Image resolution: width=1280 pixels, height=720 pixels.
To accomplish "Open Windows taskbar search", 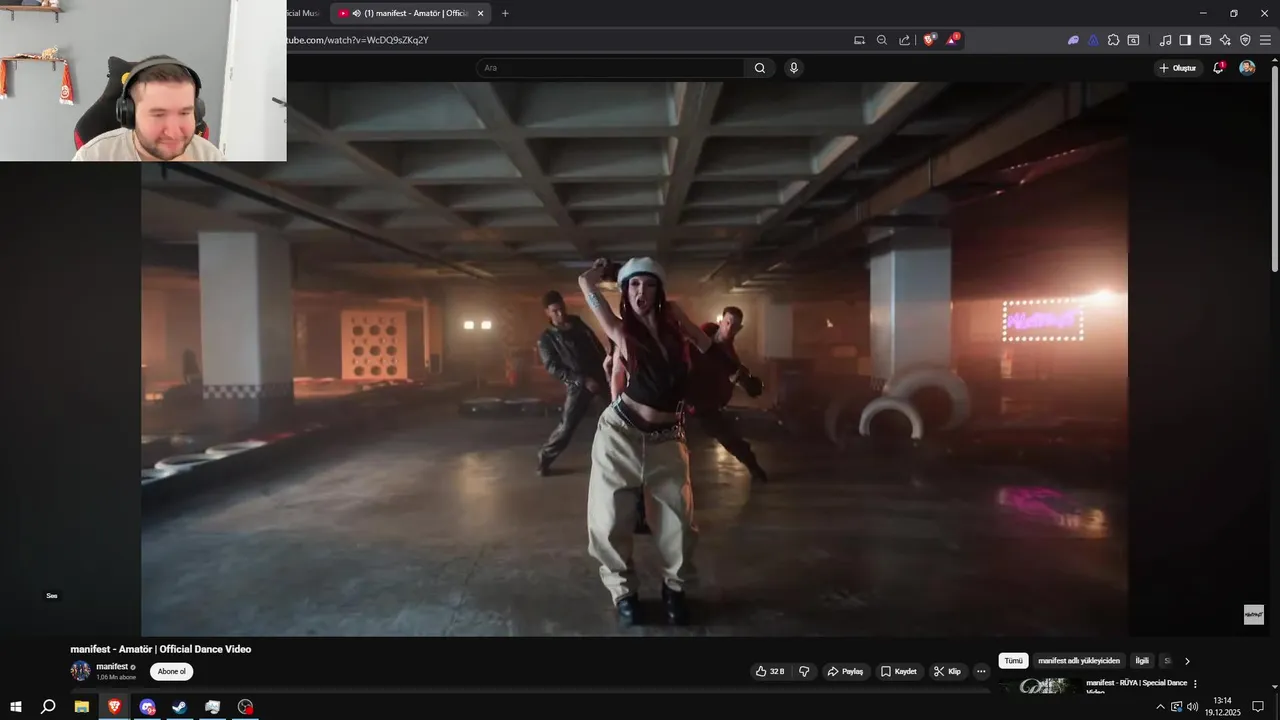I will (48, 707).
